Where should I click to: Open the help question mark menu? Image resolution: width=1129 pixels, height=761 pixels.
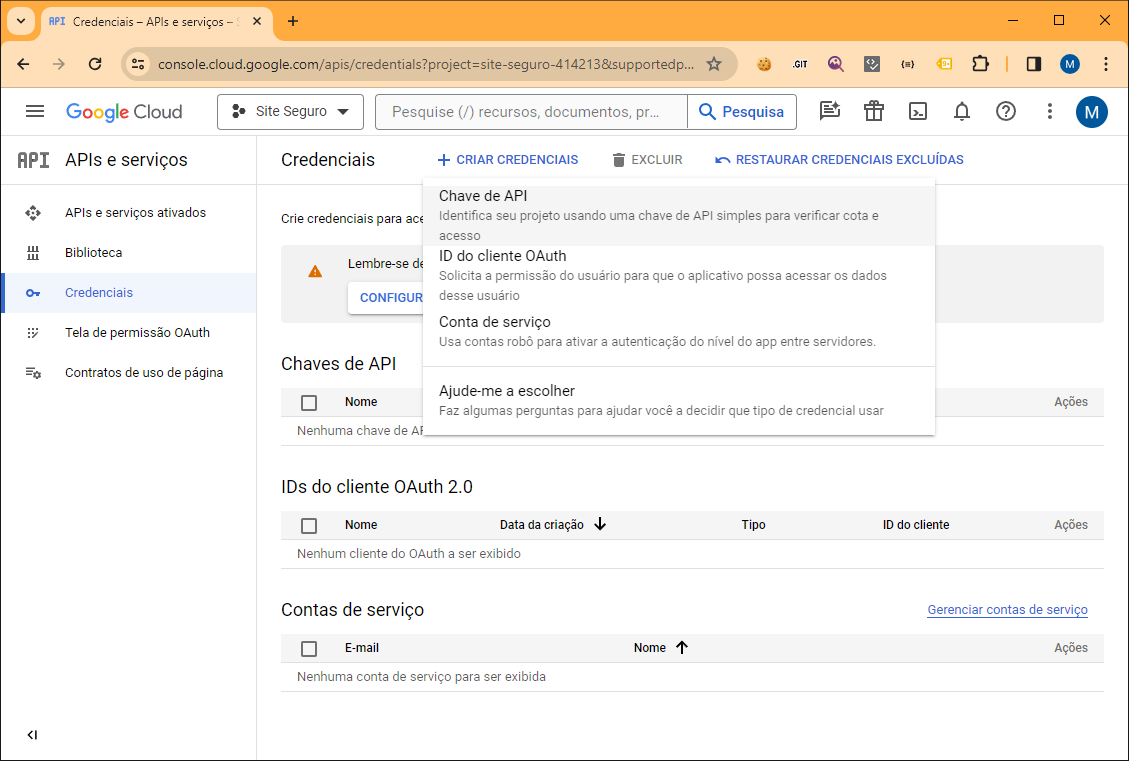(x=1006, y=112)
